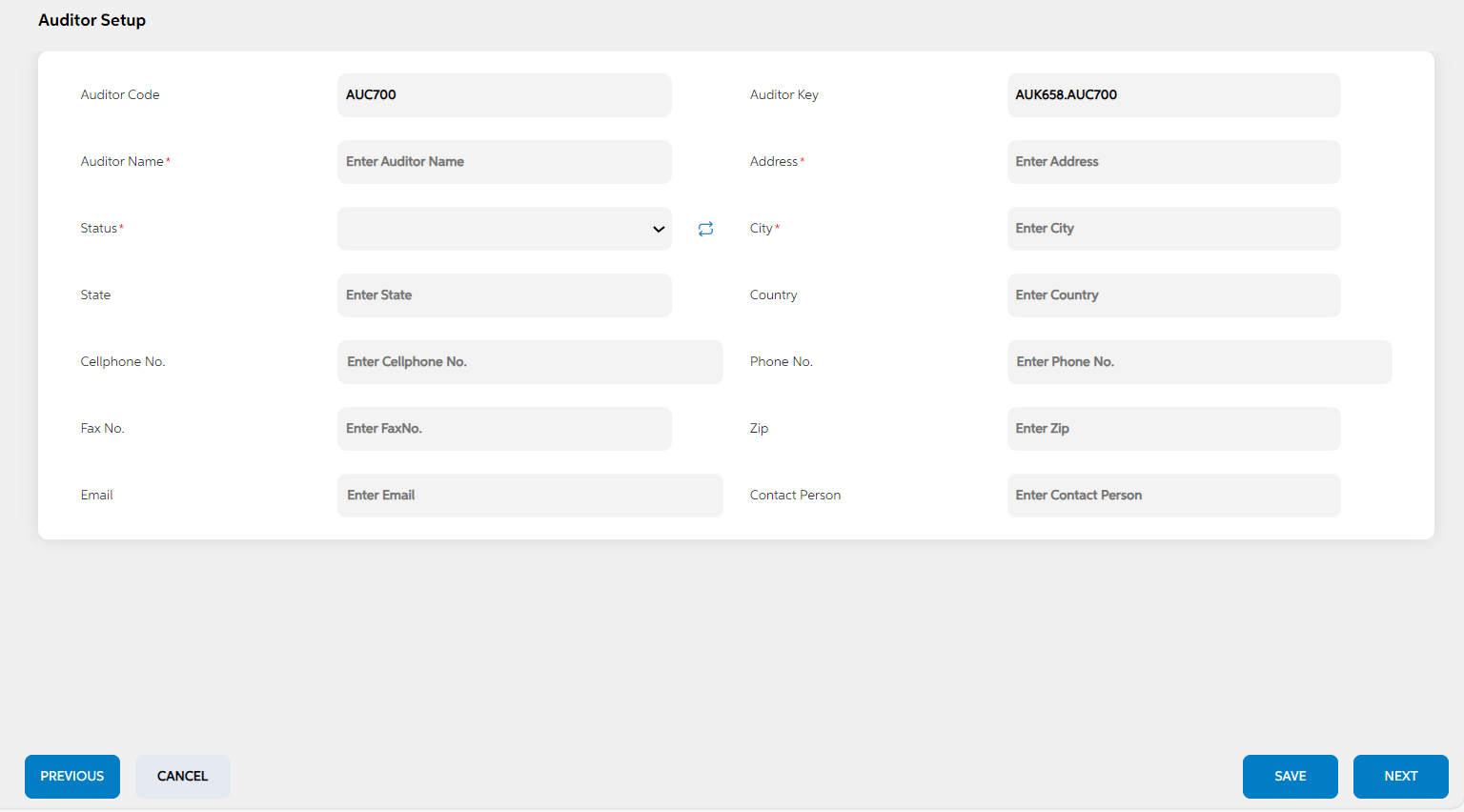Click the Status label
The image size is (1464, 812).
99,229
